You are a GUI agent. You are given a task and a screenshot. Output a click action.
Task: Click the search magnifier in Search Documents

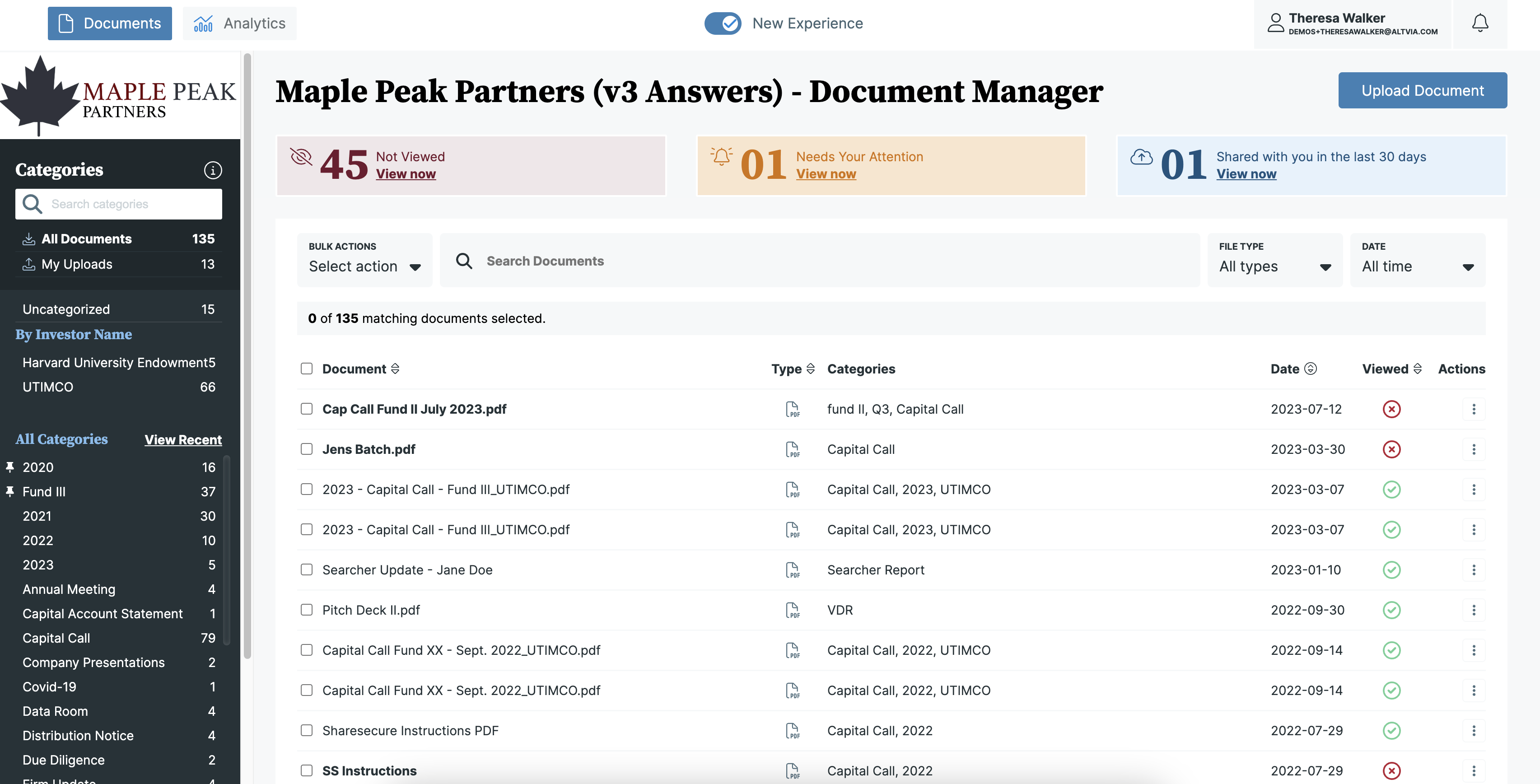[x=465, y=261]
